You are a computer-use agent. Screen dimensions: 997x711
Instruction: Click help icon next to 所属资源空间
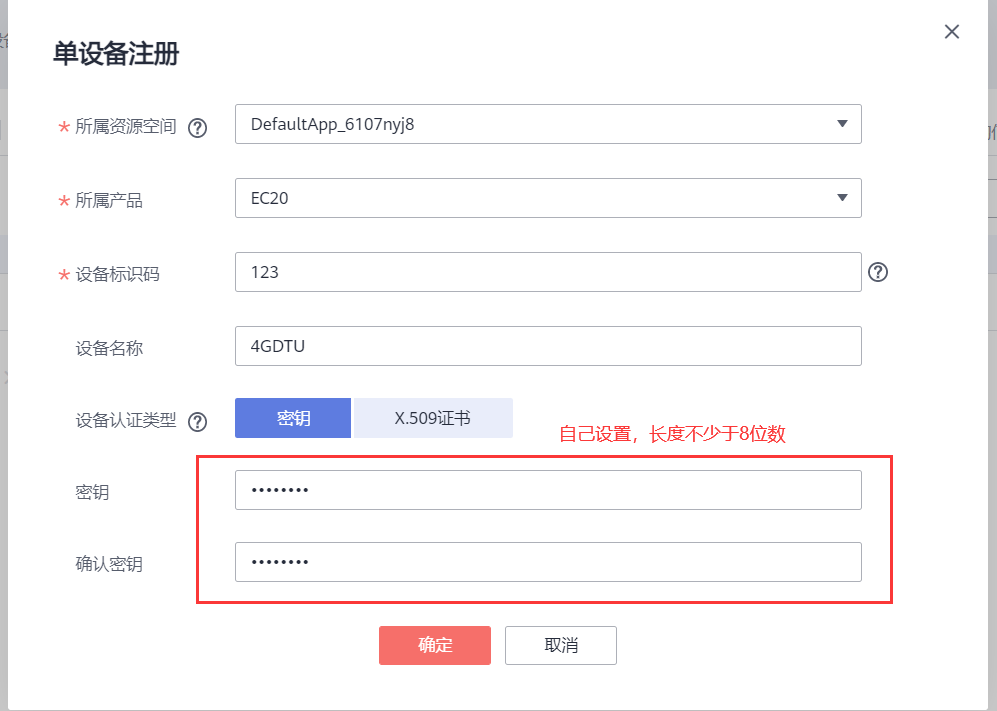(198, 128)
